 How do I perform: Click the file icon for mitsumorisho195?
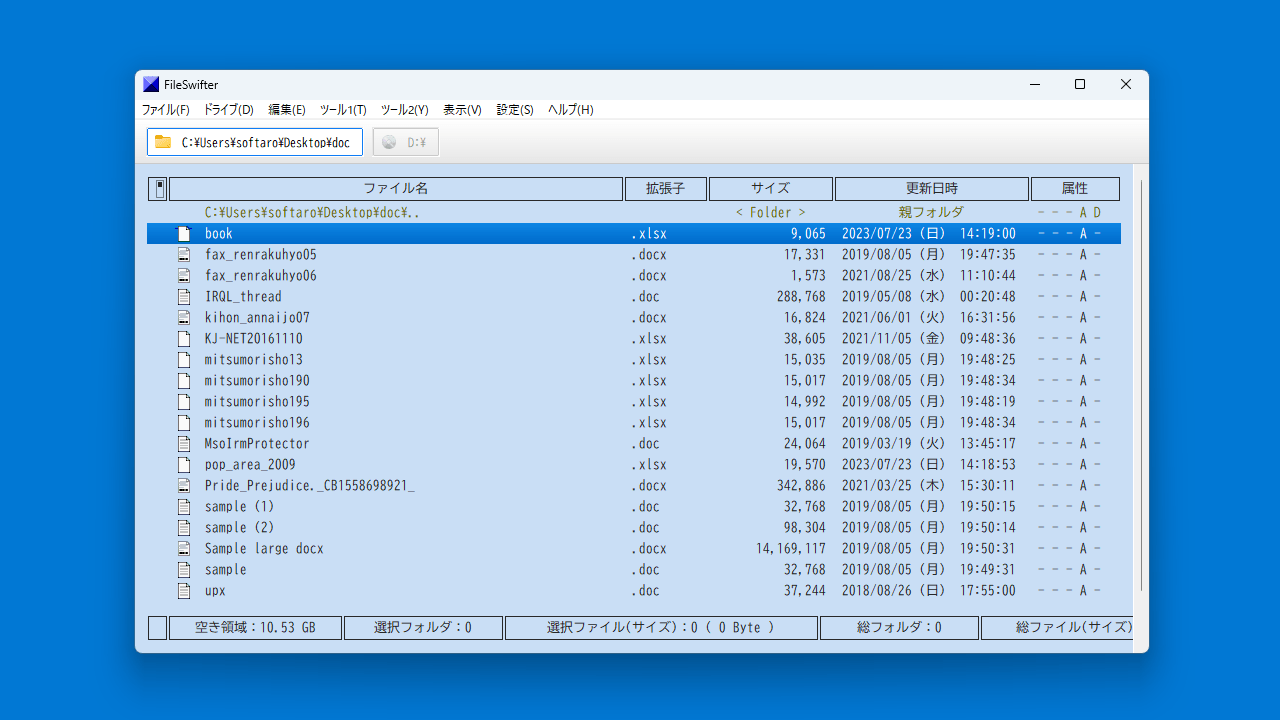(183, 401)
